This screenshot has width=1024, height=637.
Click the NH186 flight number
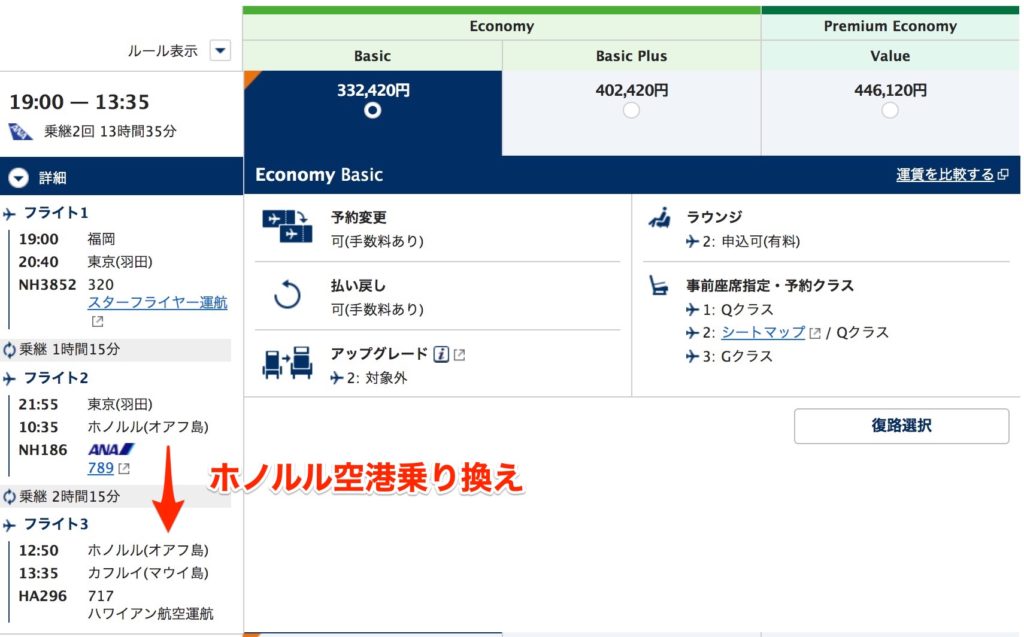42,450
